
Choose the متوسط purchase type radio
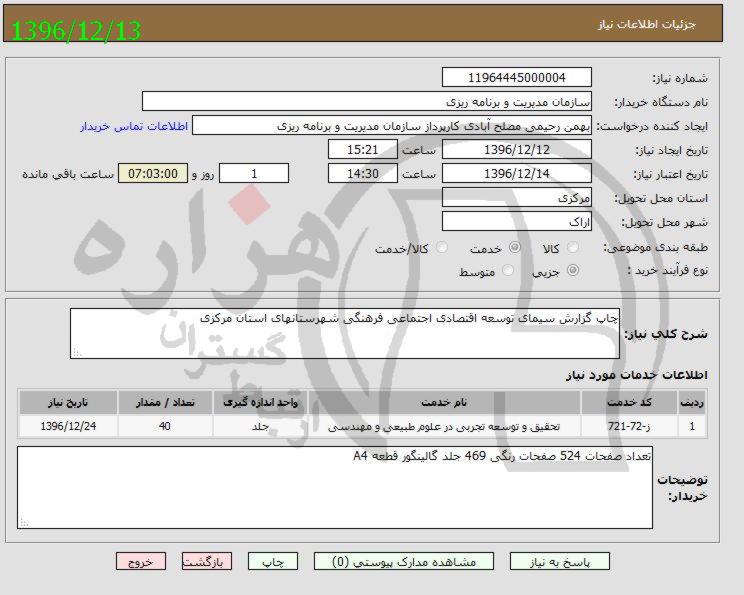[508, 270]
